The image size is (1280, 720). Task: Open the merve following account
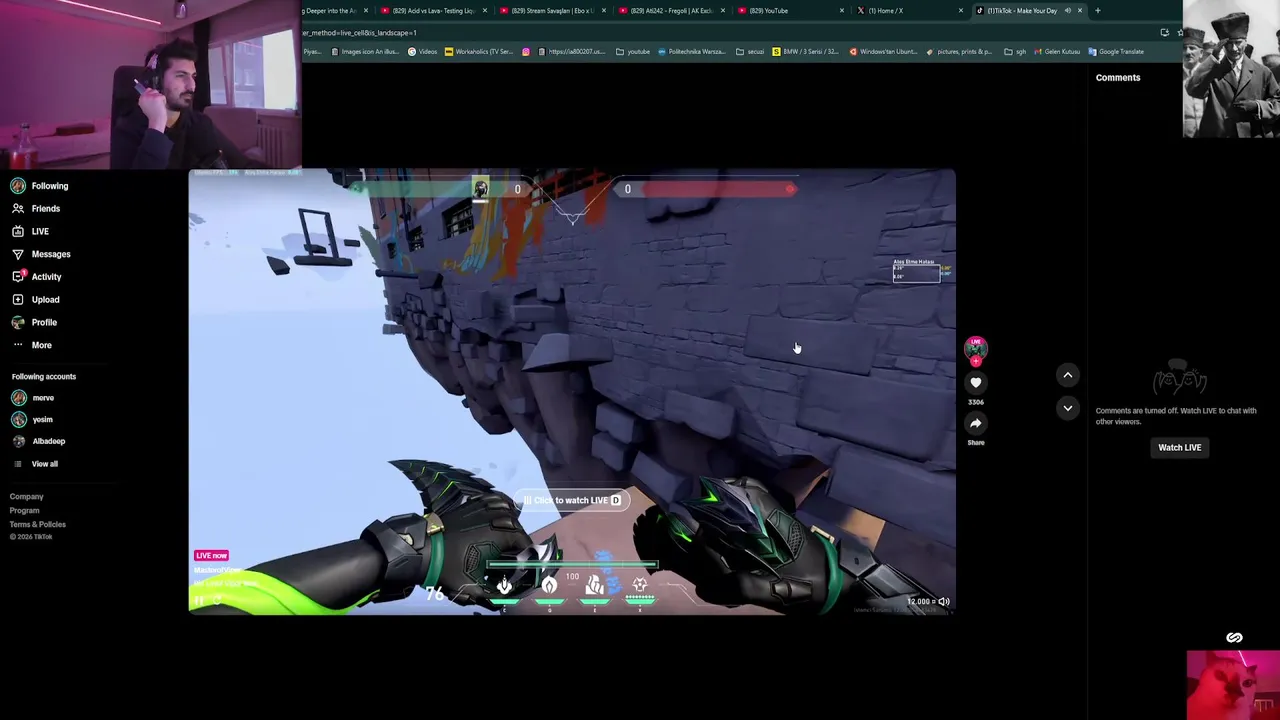[x=33, y=398]
